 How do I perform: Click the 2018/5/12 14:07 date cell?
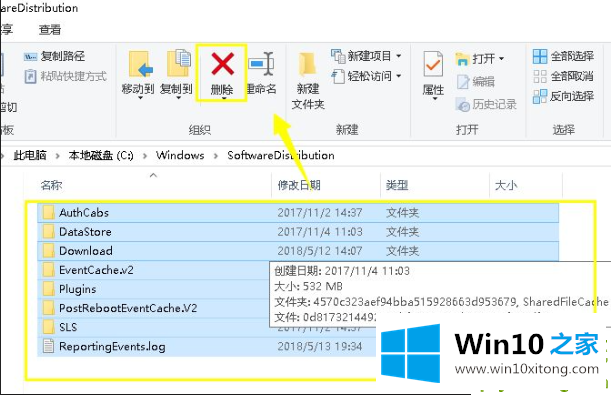click(x=320, y=251)
